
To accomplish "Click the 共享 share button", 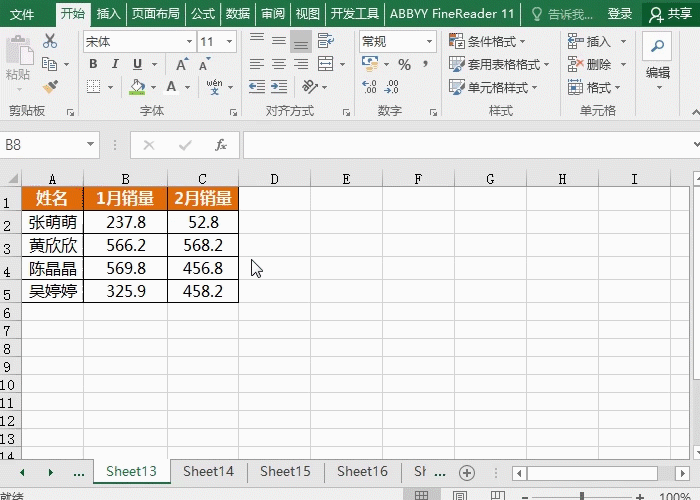I will point(671,14).
